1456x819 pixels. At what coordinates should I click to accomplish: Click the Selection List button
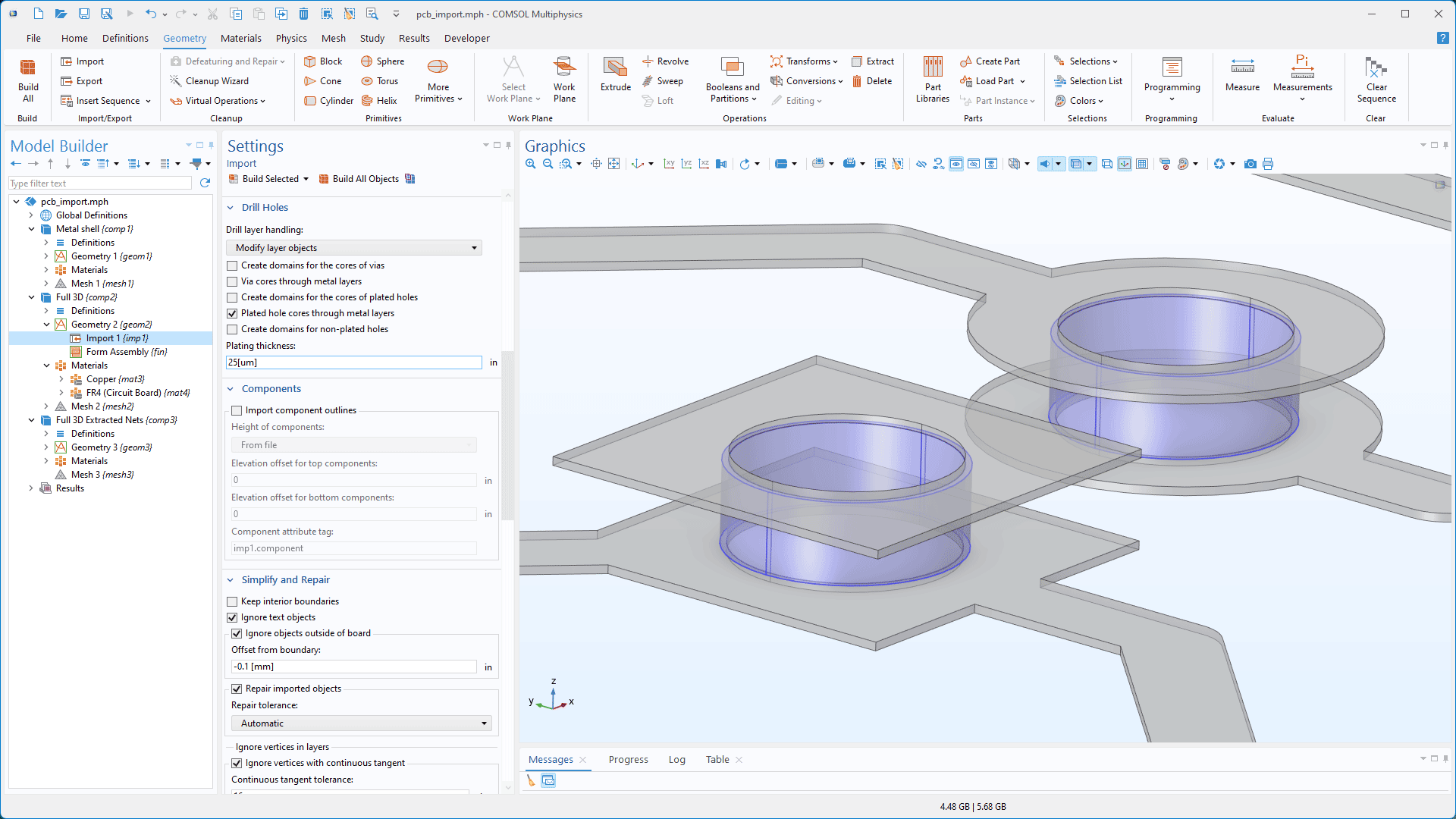(x=1088, y=81)
